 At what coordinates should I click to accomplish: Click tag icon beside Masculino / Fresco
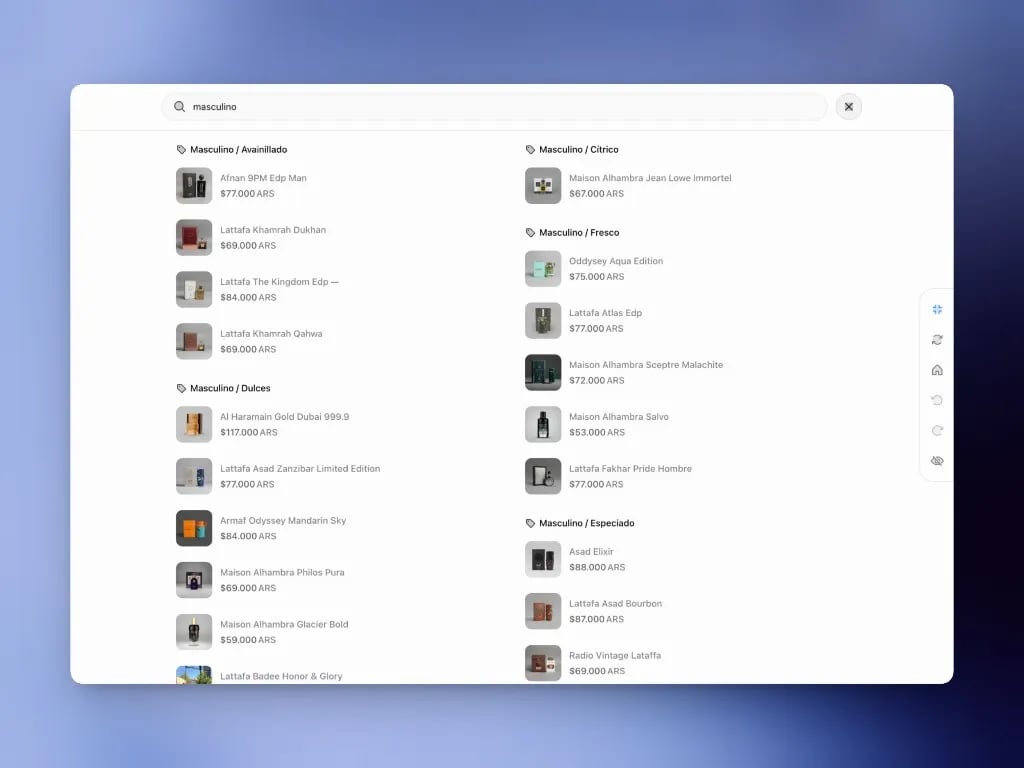530,232
